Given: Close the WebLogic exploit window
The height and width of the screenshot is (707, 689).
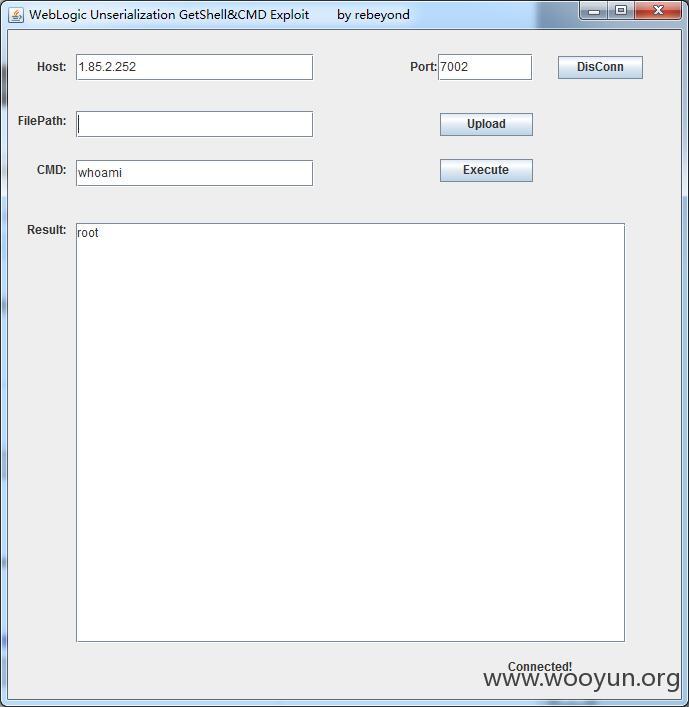Looking at the screenshot, I should (x=658, y=10).
